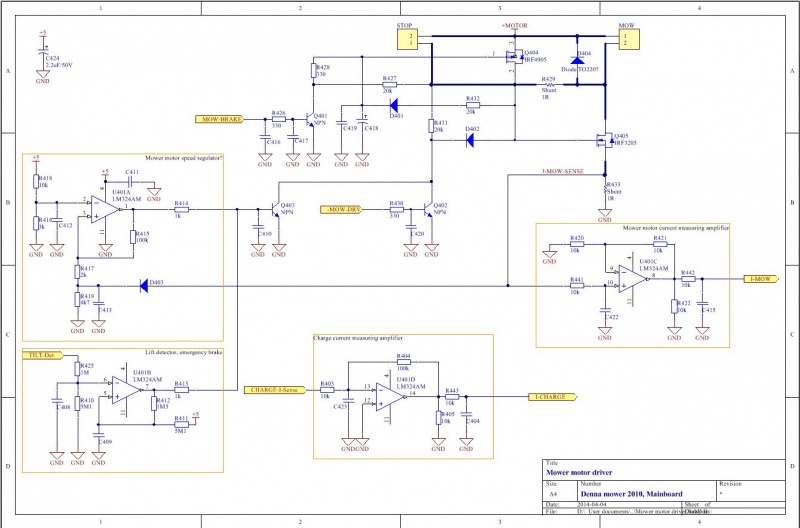Click the U401B op-amp triangle
The height and width of the screenshot is (528, 800).
tap(126, 390)
